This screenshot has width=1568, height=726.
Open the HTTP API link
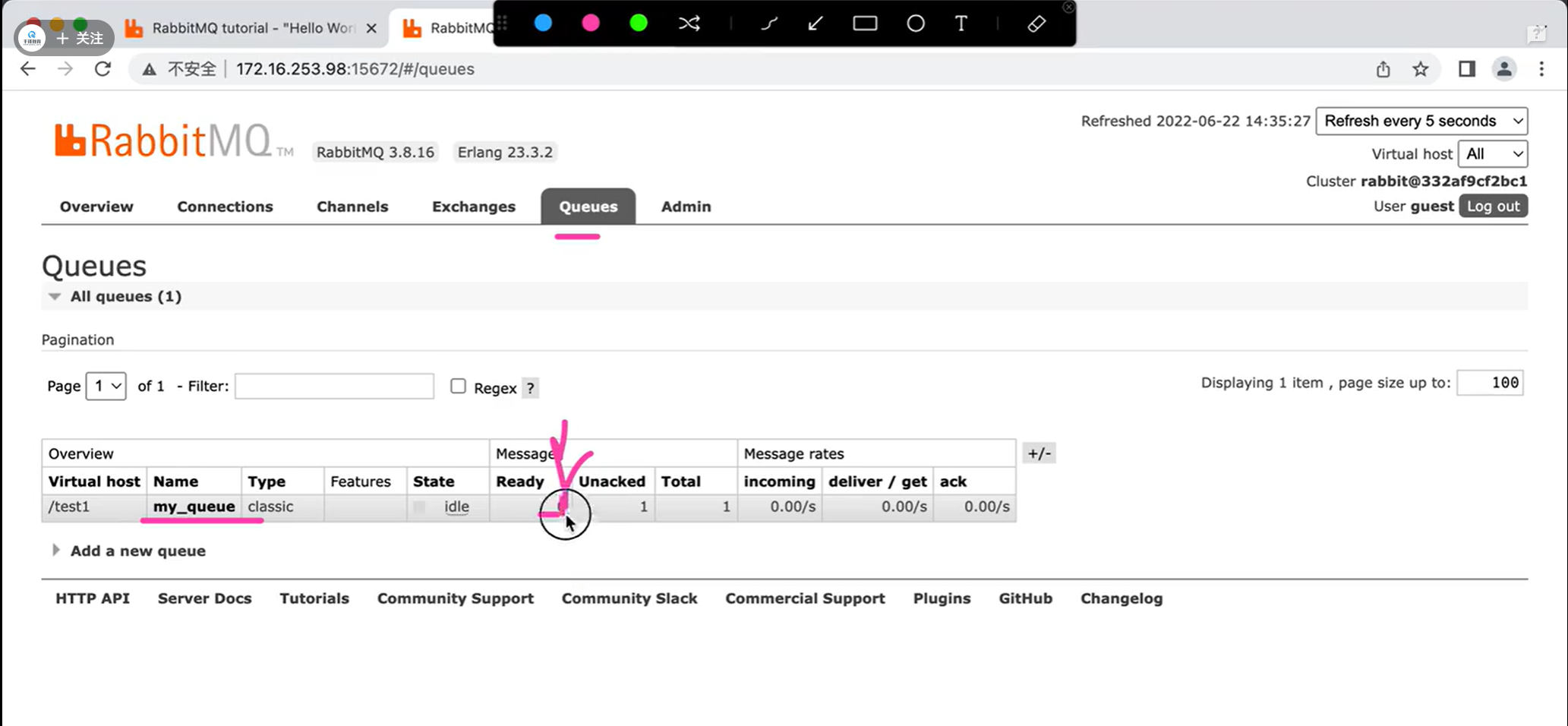[x=93, y=598]
